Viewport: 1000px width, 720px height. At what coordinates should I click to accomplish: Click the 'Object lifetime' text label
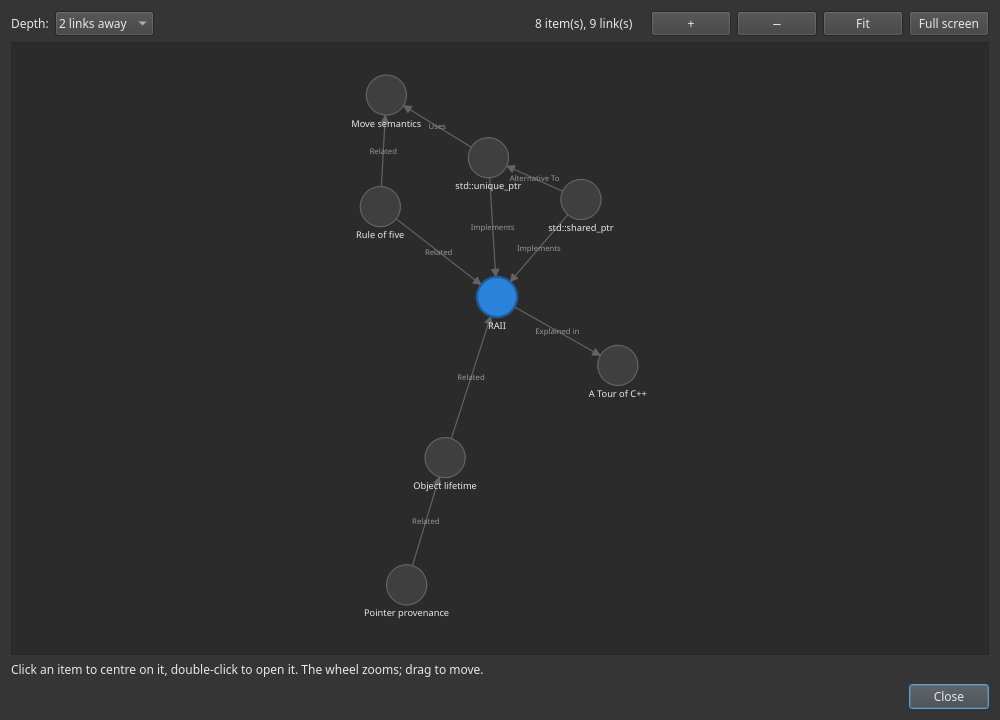445,485
